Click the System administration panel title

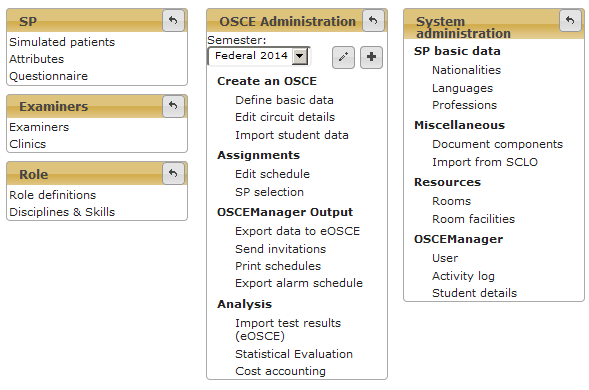point(463,27)
